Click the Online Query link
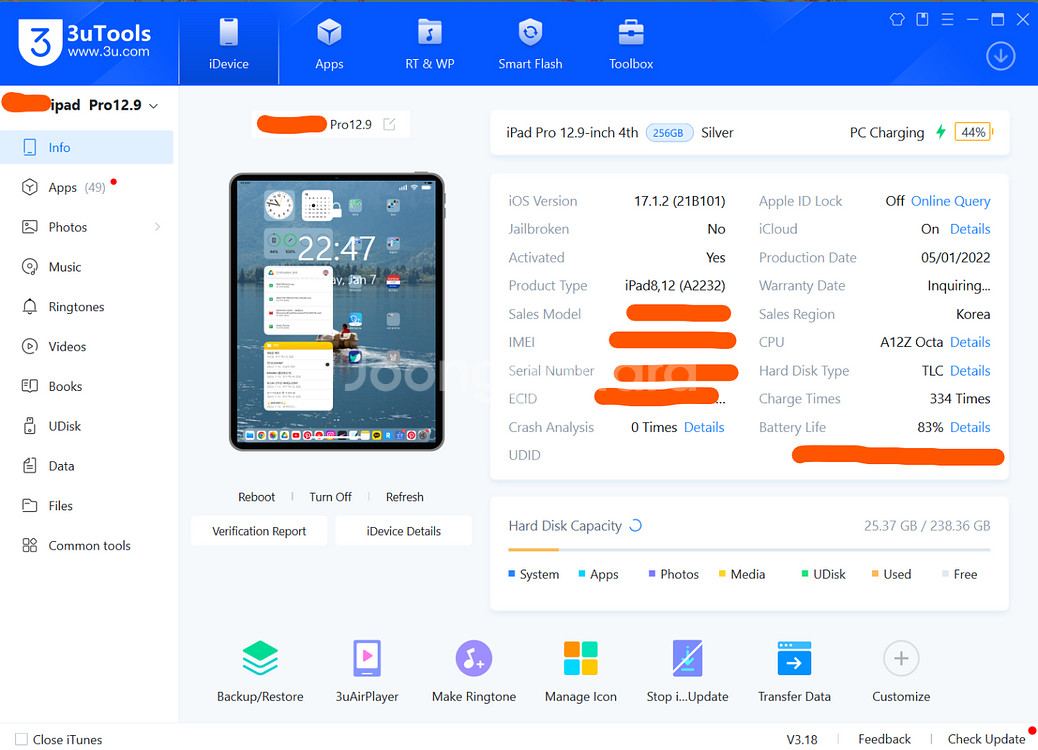This screenshot has width=1038, height=750. coord(951,201)
